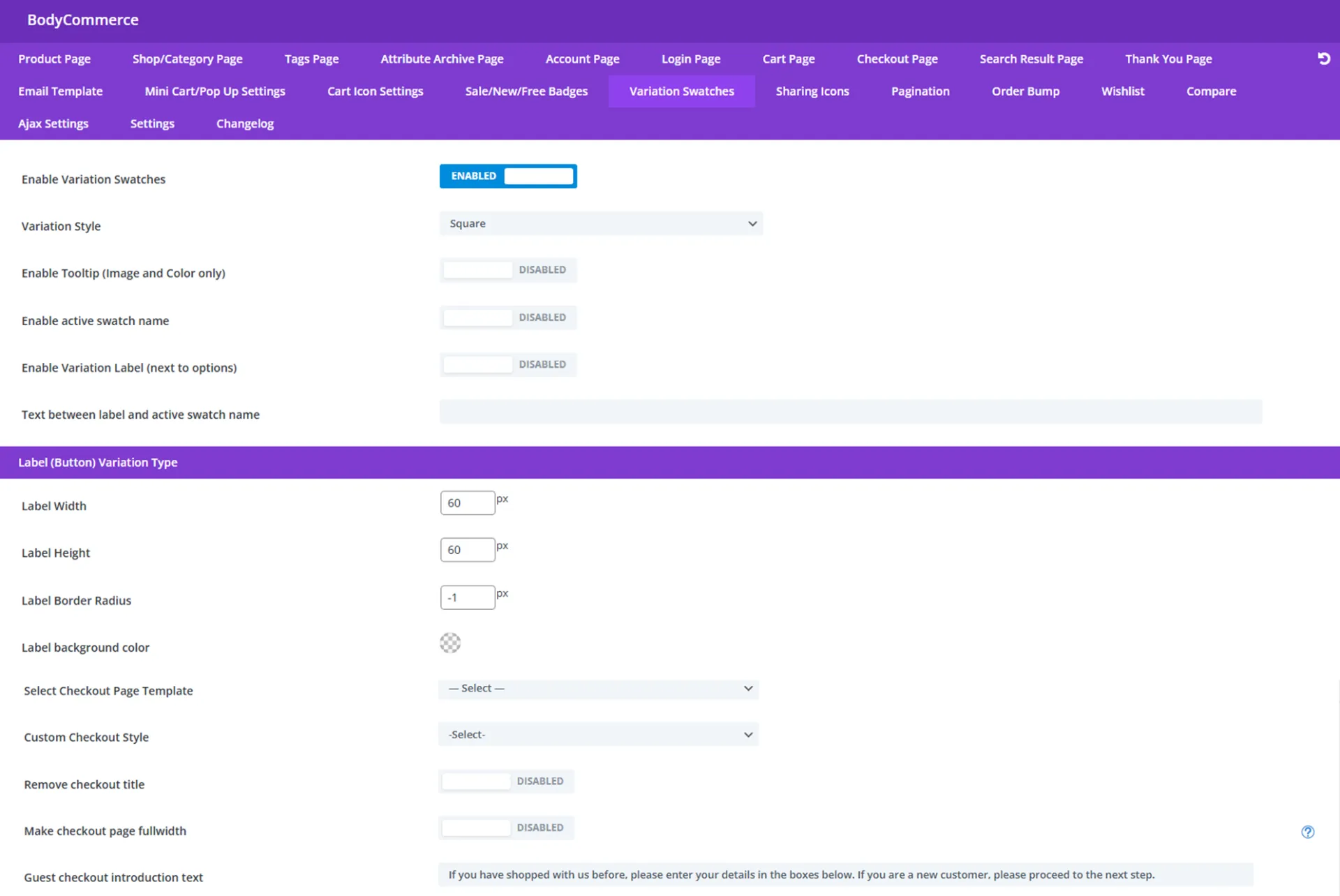Viewport: 1340px width, 896px height.
Task: Open the Product Page tab
Action: click(x=54, y=59)
